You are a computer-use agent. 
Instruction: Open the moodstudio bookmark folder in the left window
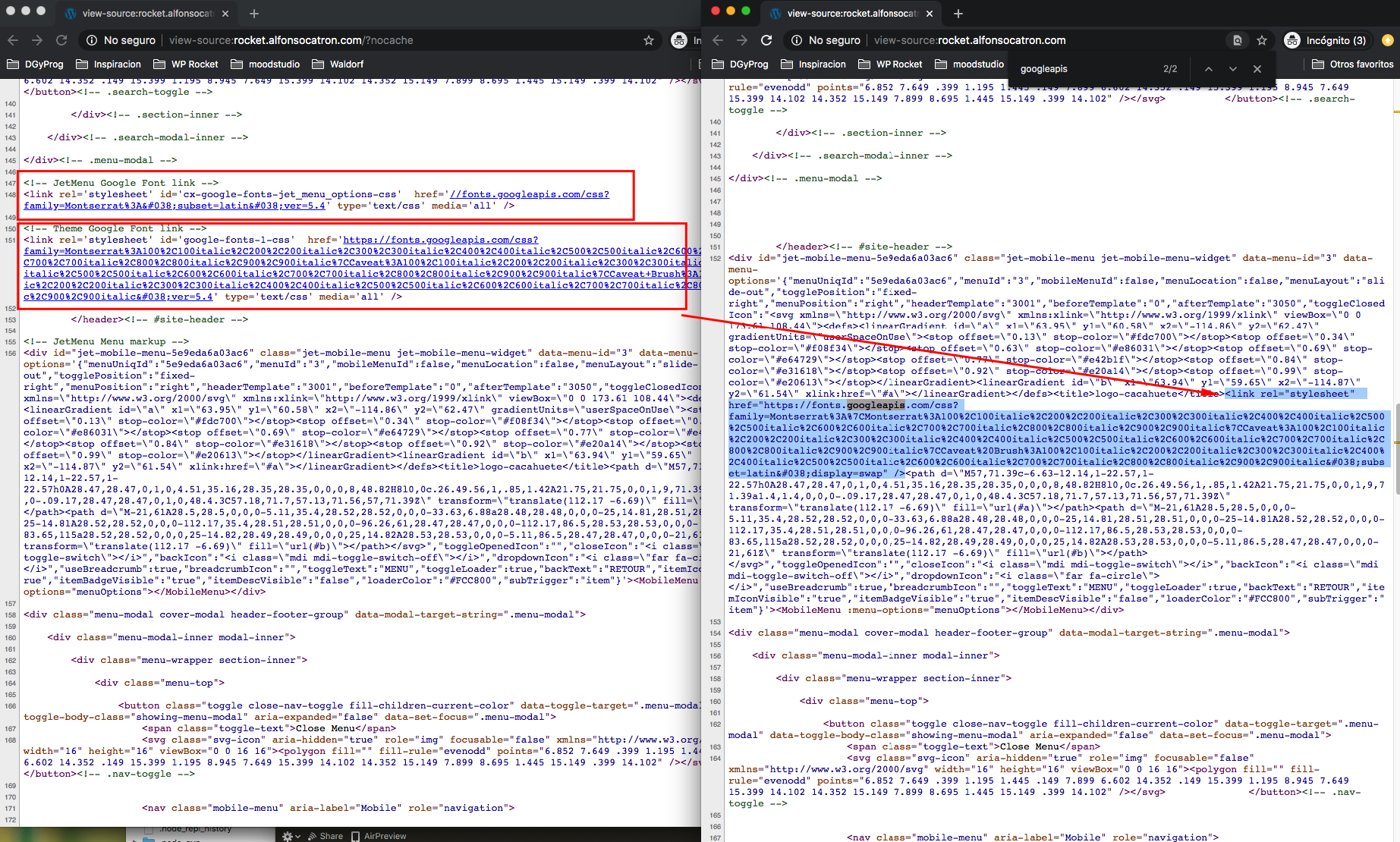[266, 64]
